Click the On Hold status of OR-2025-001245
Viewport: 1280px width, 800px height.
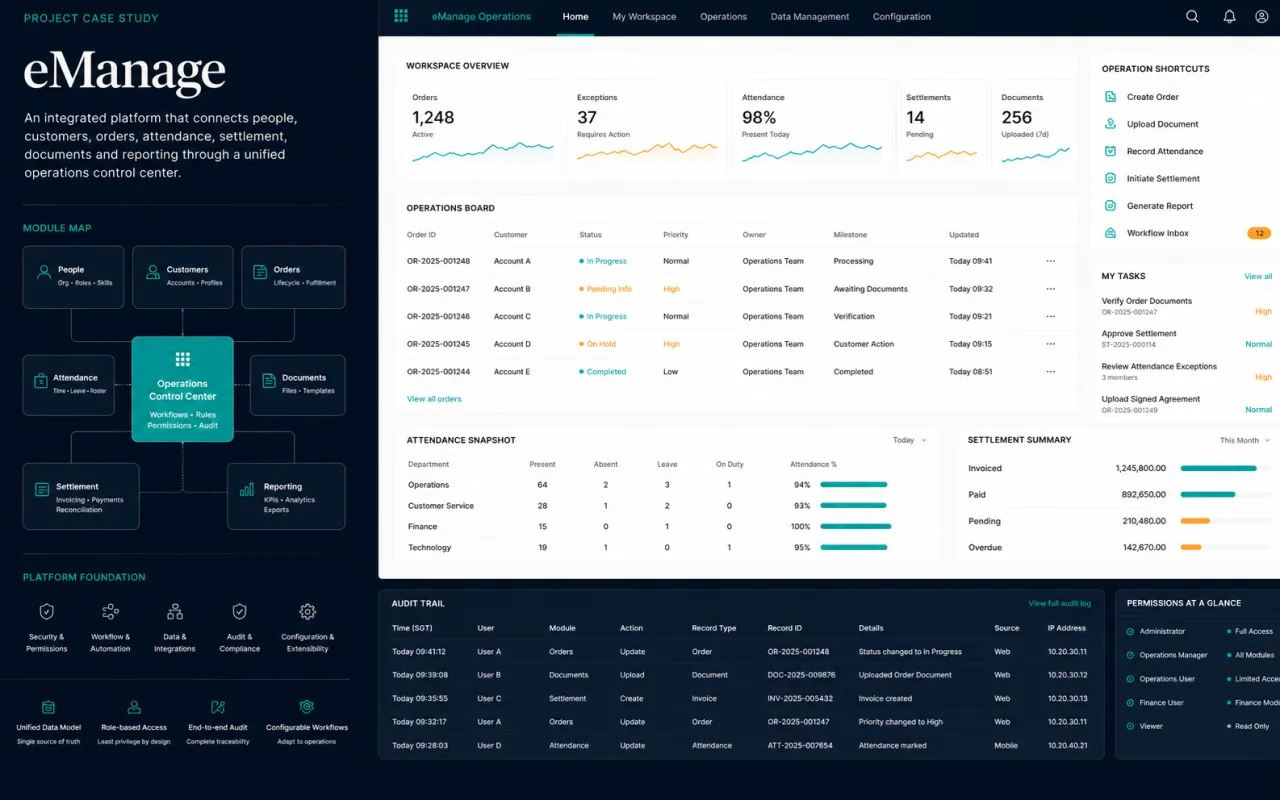tap(597, 344)
